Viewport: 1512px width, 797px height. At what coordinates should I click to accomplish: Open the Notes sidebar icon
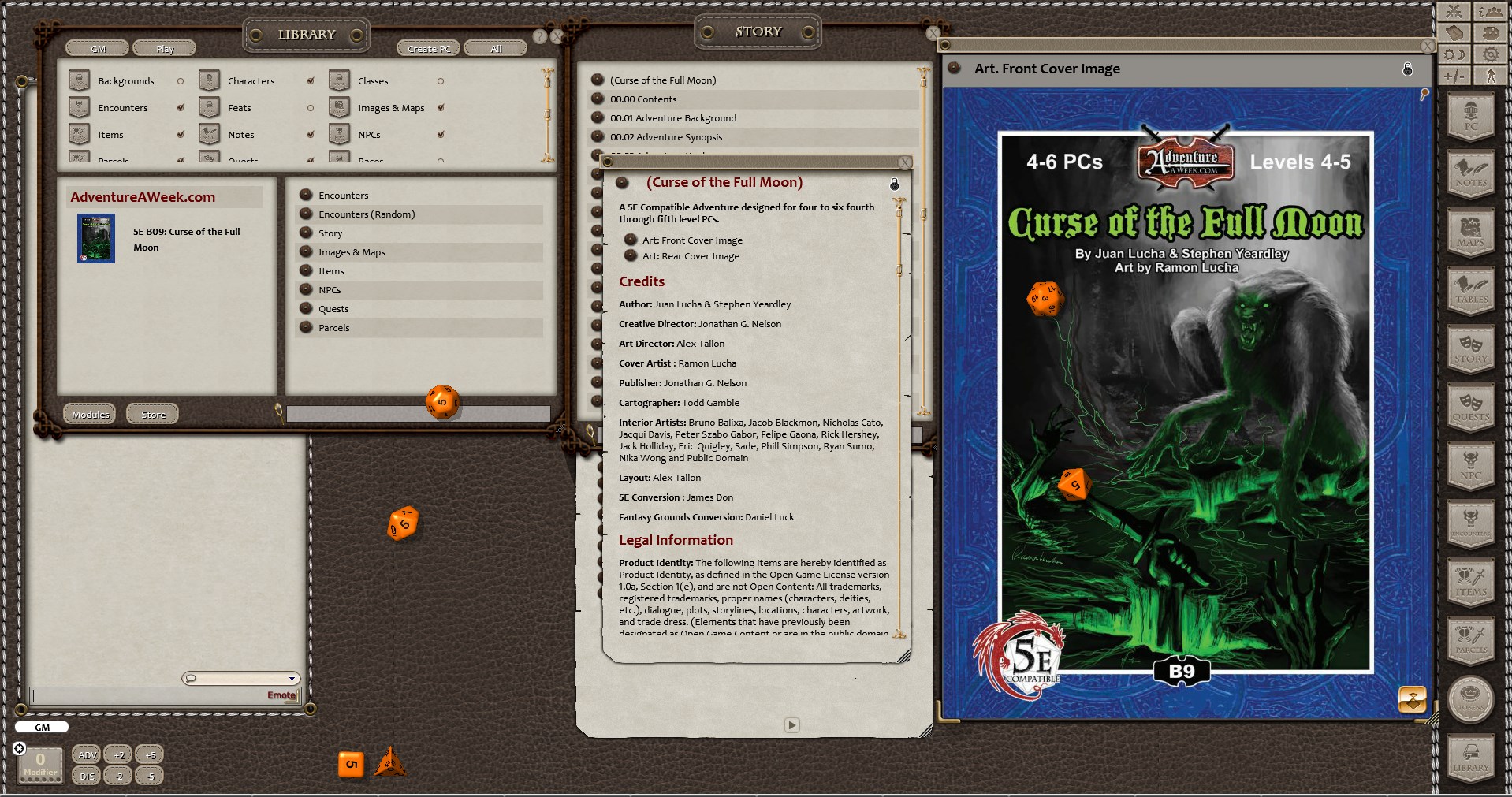point(1471,175)
